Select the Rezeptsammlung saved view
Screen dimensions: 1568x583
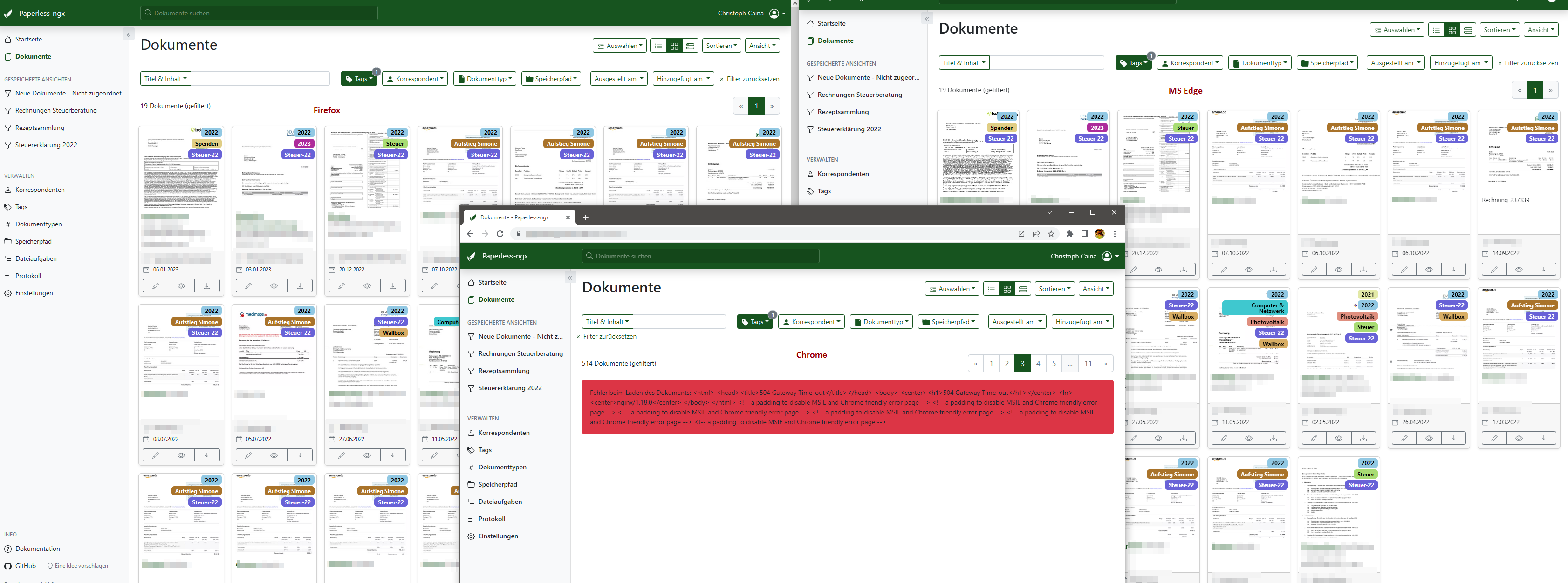(x=40, y=127)
